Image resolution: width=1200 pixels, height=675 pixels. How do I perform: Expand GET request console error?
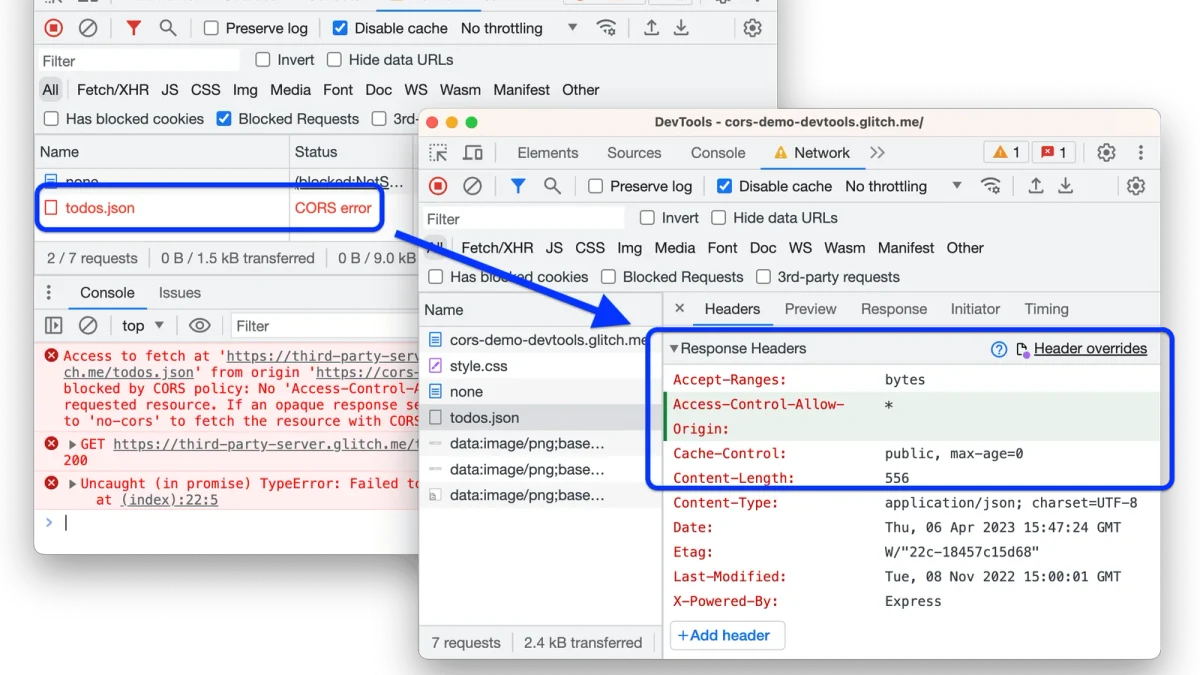[x=72, y=445]
